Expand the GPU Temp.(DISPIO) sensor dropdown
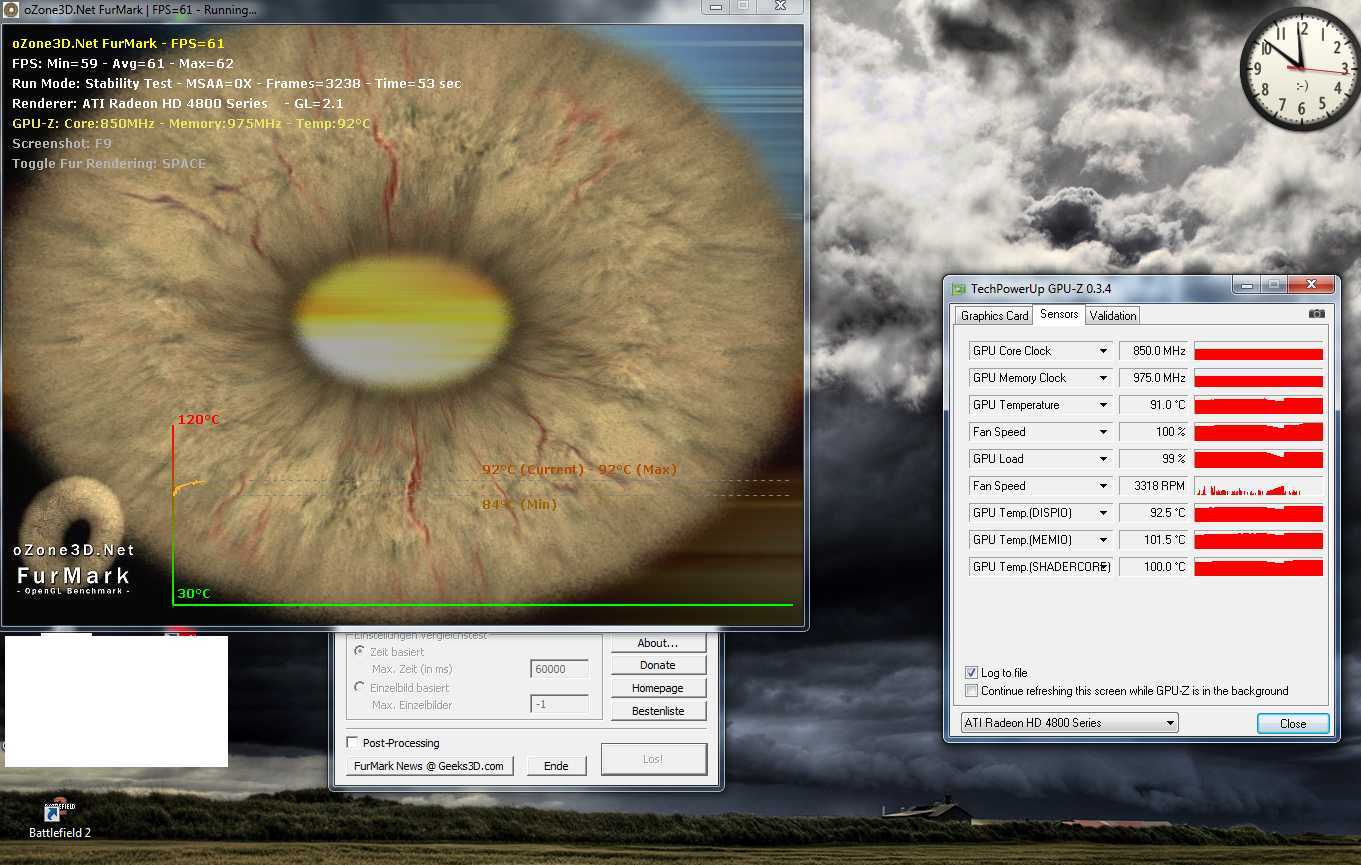 click(1104, 513)
